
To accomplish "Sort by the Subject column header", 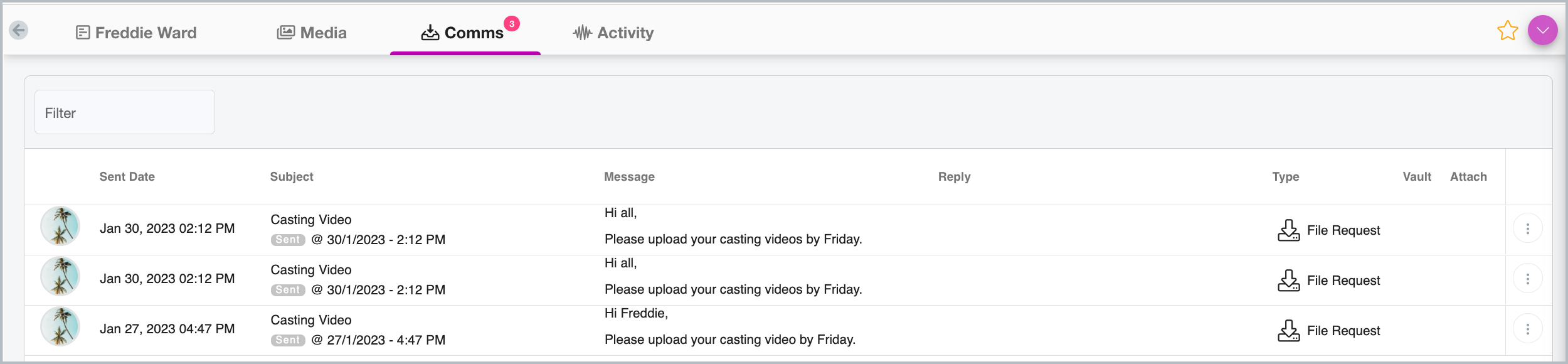I will pyautogui.click(x=292, y=177).
